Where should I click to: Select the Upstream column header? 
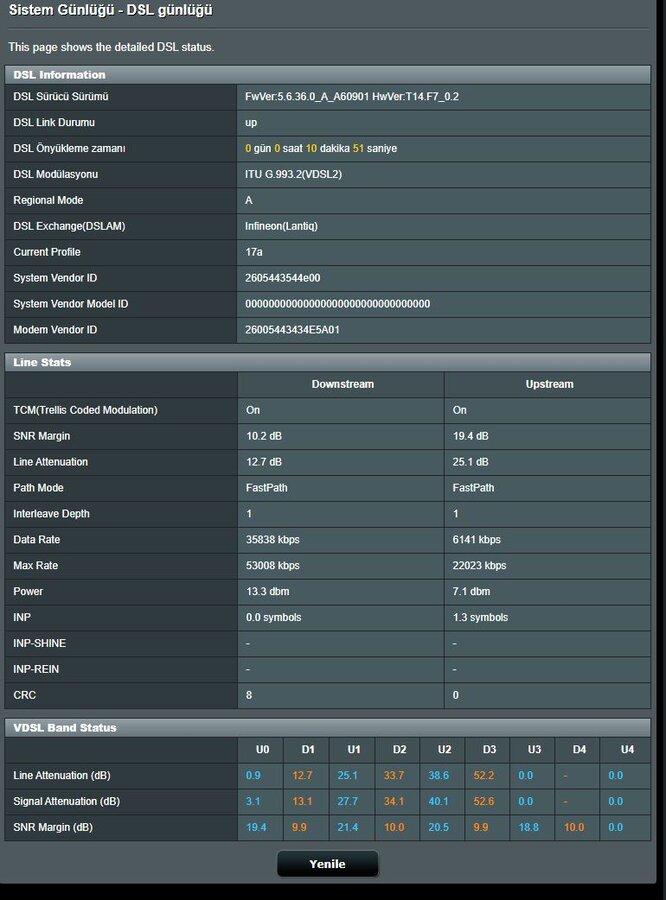[549, 384]
